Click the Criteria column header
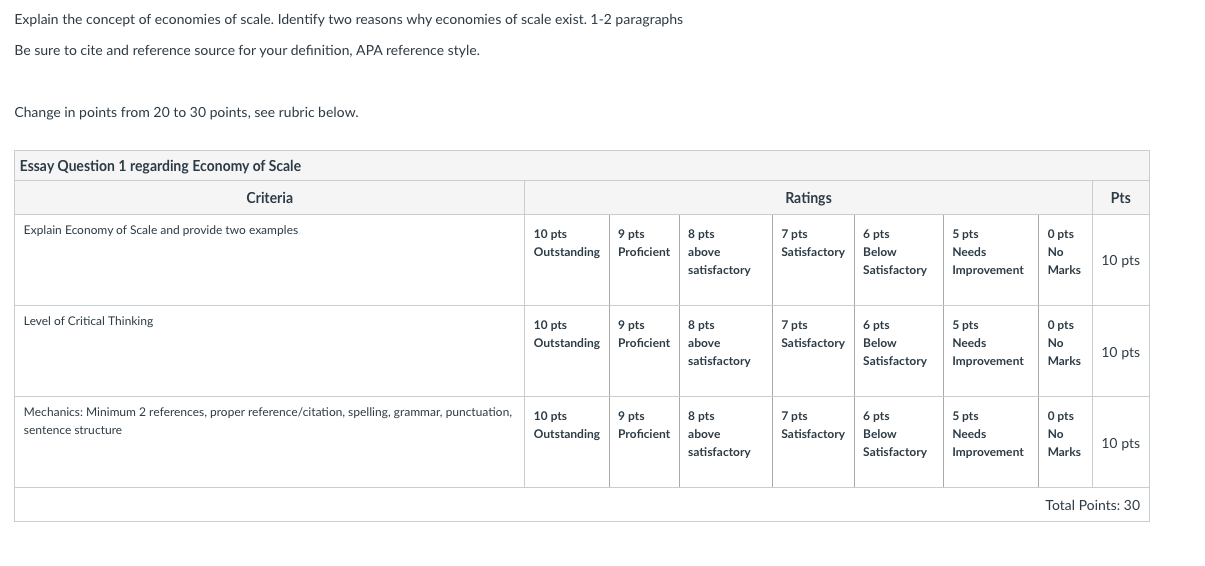The image size is (1205, 566). 269,198
